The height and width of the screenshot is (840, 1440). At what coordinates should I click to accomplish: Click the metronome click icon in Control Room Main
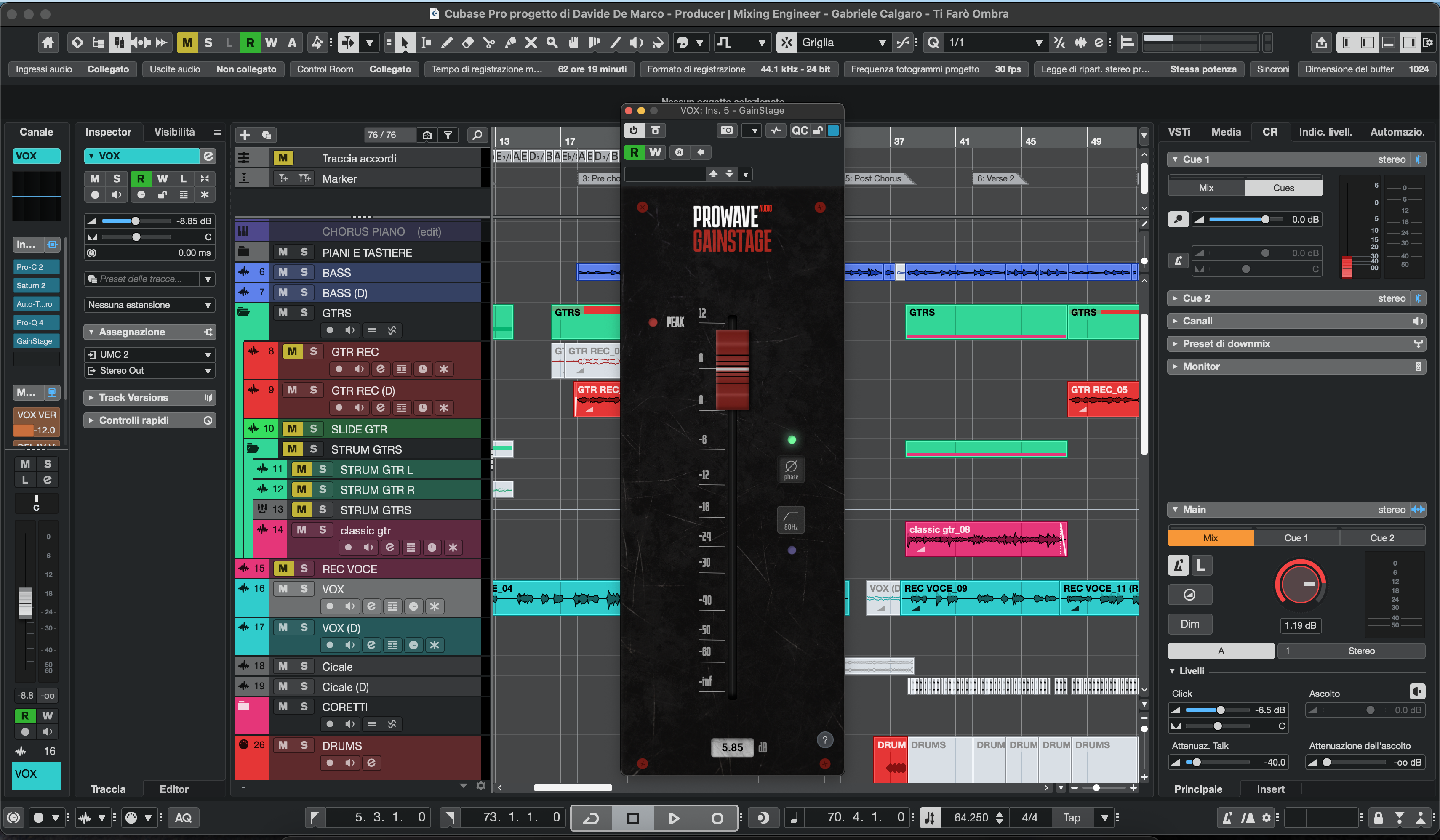click(x=1178, y=565)
